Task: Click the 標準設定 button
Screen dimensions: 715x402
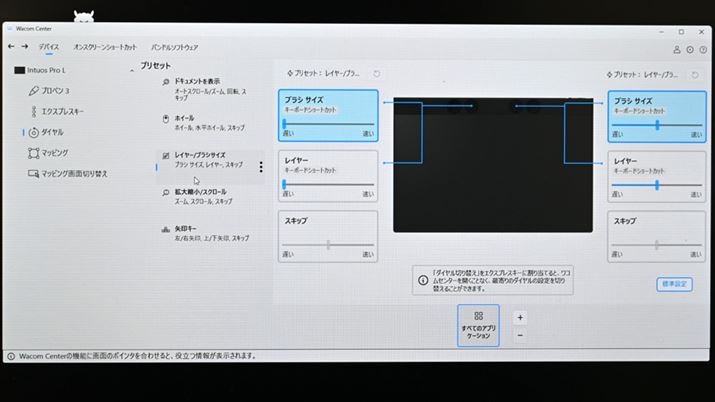Action: [x=674, y=284]
